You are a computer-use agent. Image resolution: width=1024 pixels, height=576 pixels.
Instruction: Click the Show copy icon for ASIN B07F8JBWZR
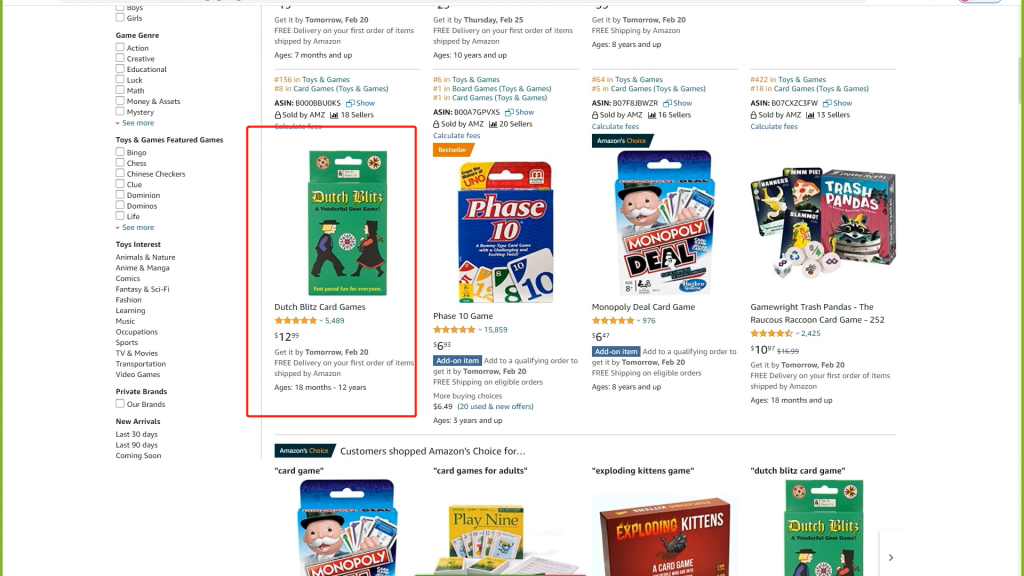[667, 103]
